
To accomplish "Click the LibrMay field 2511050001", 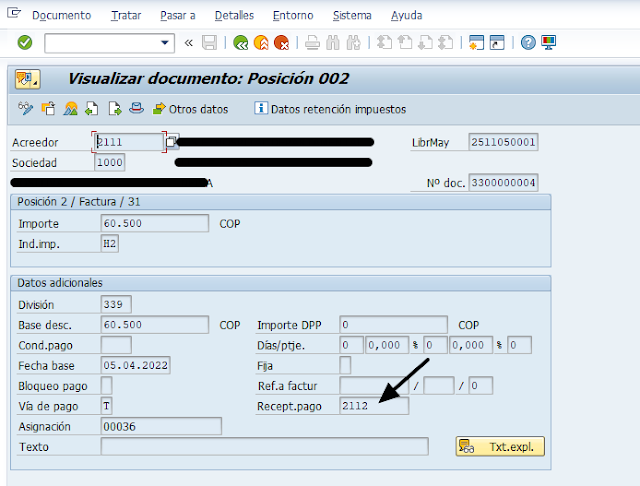I will pos(503,142).
